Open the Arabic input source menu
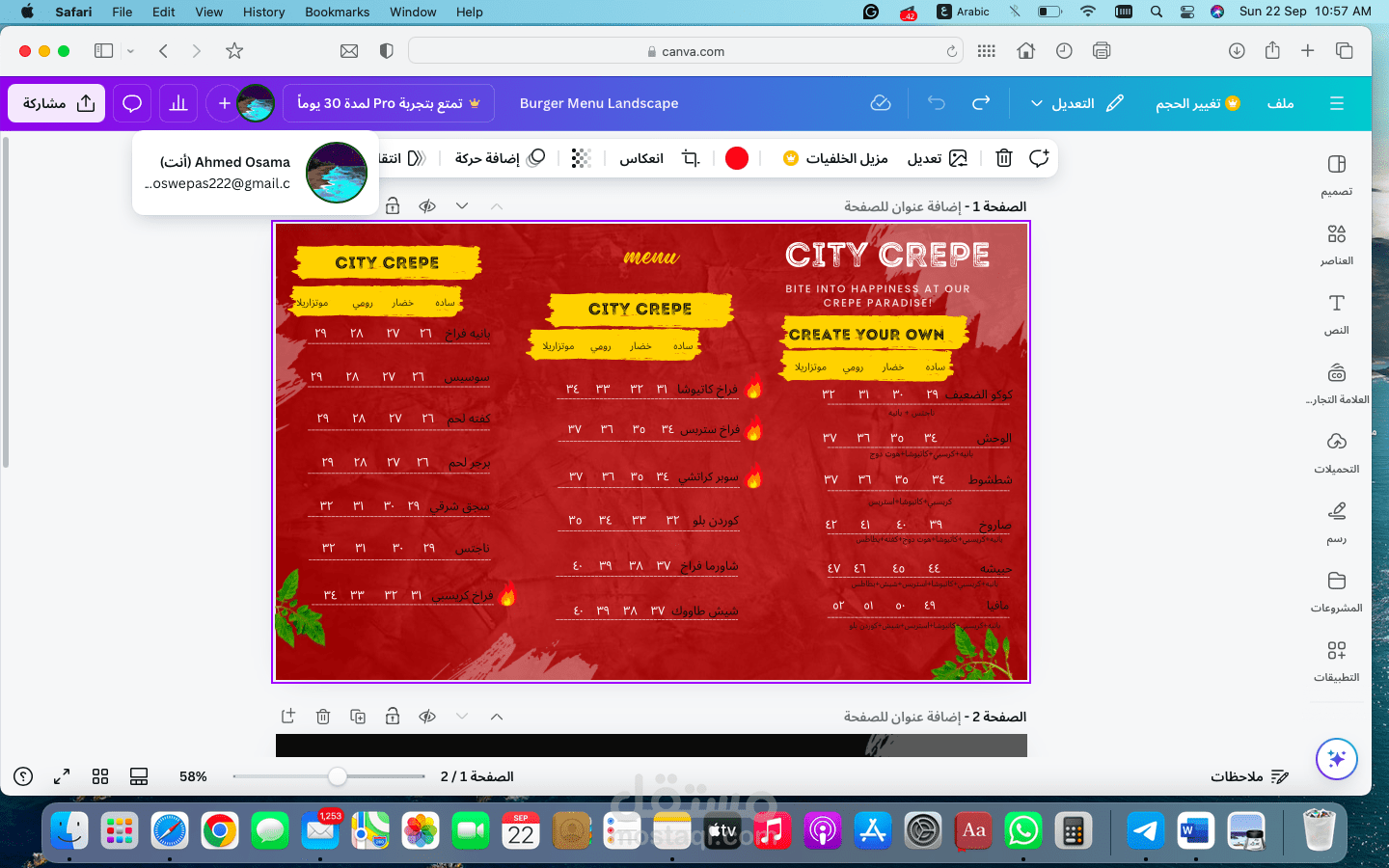This screenshot has height=868, width=1389. [964, 12]
